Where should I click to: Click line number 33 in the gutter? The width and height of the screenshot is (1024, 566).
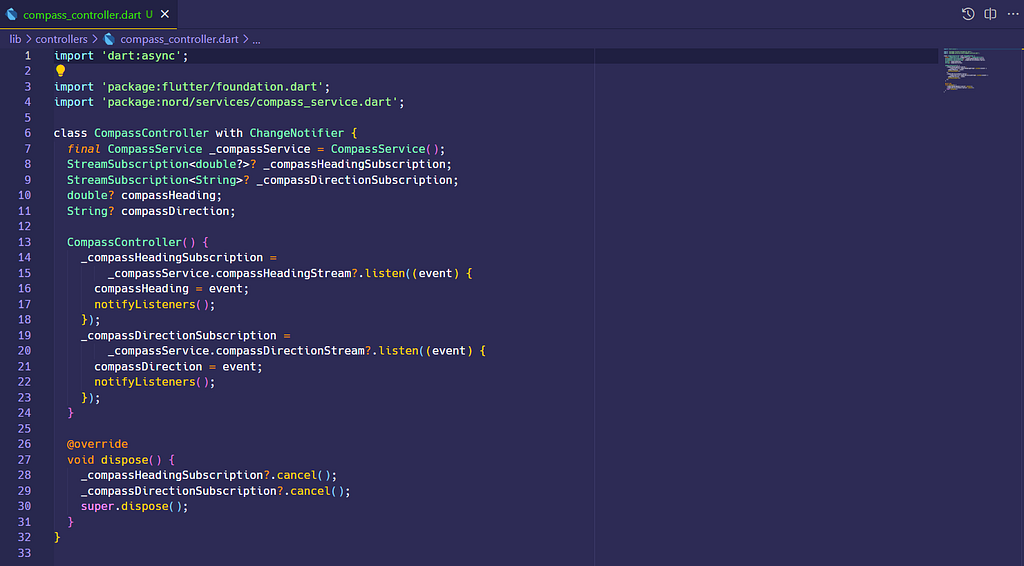click(x=24, y=553)
